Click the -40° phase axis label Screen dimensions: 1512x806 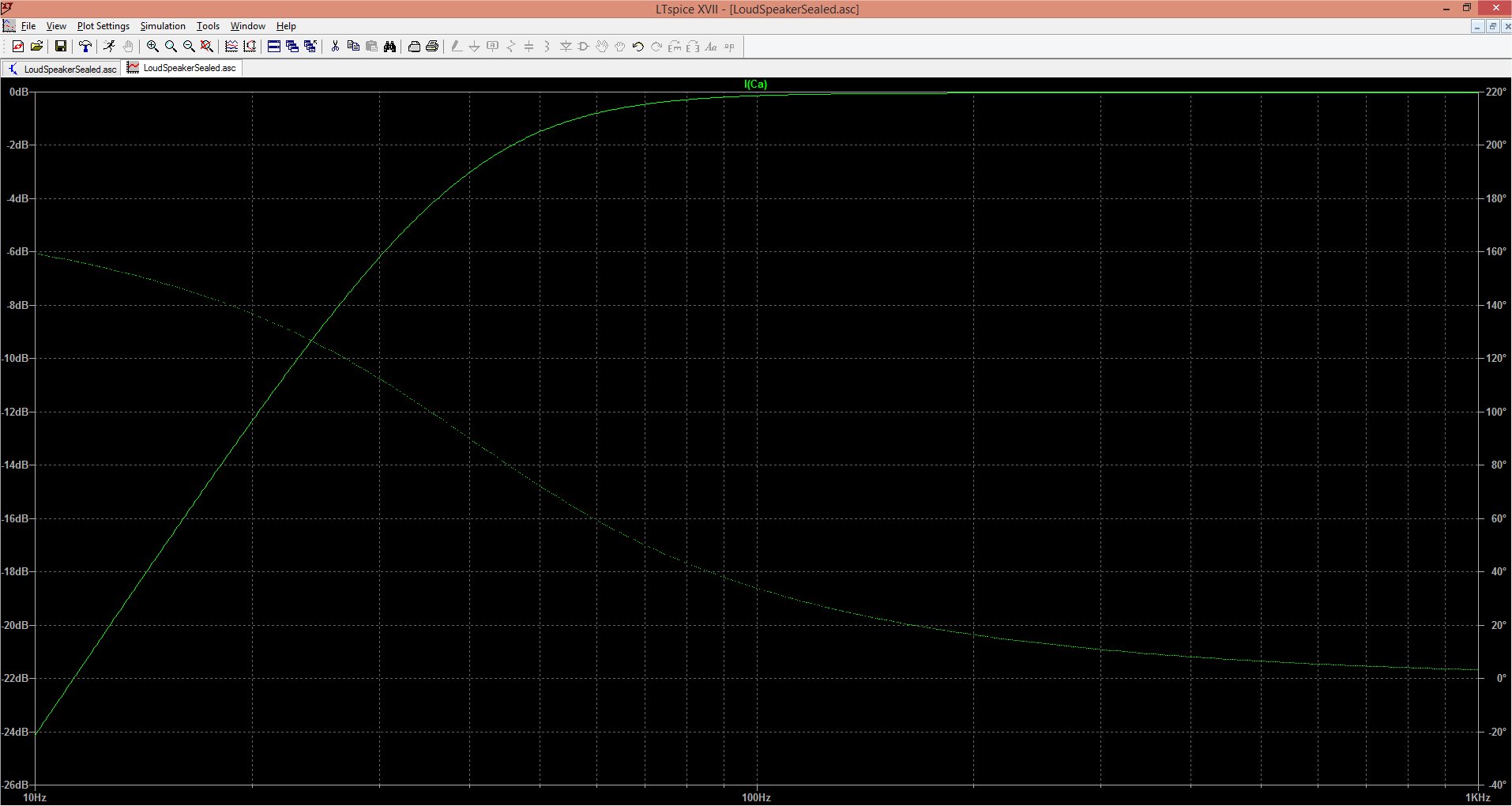pos(1495,785)
